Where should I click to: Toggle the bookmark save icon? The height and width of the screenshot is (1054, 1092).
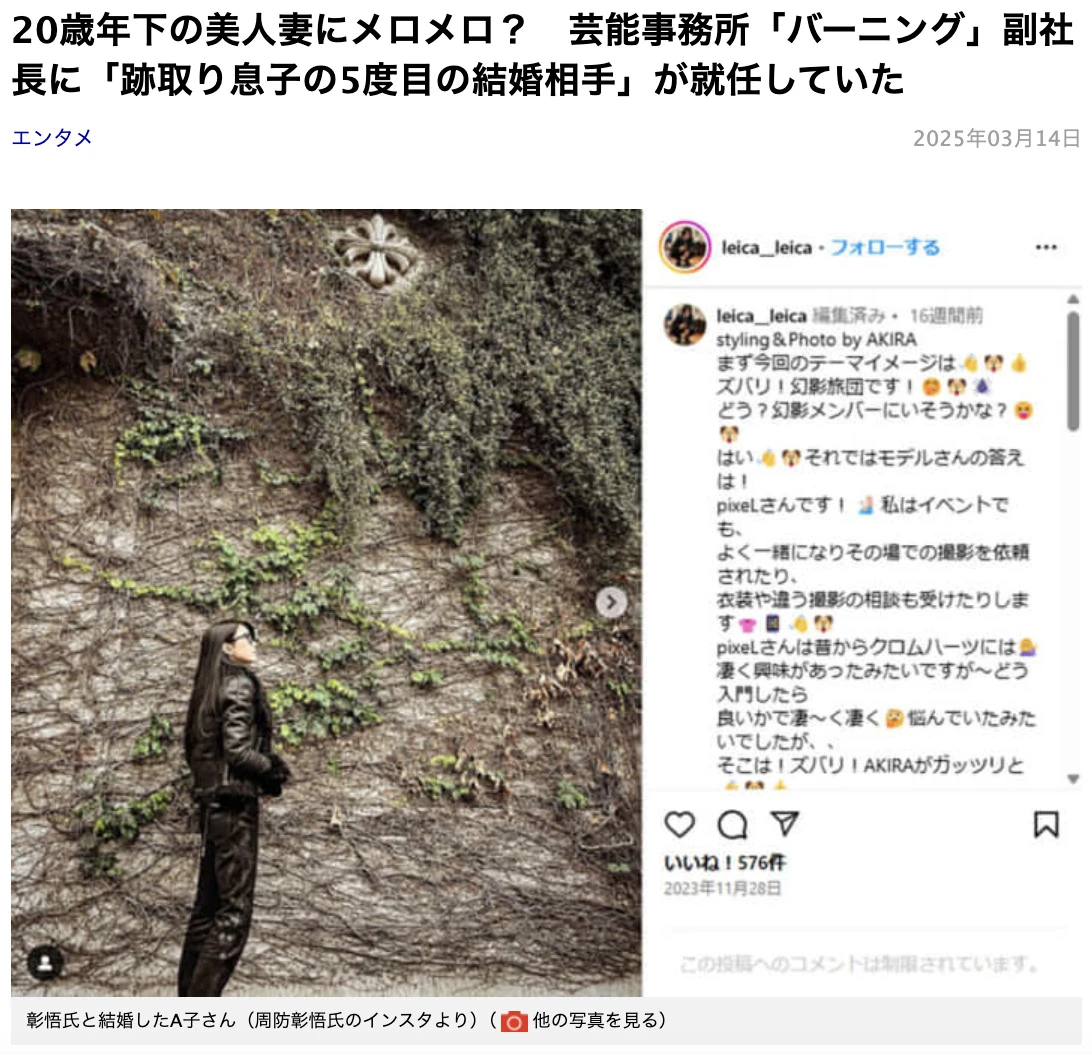point(1046,824)
